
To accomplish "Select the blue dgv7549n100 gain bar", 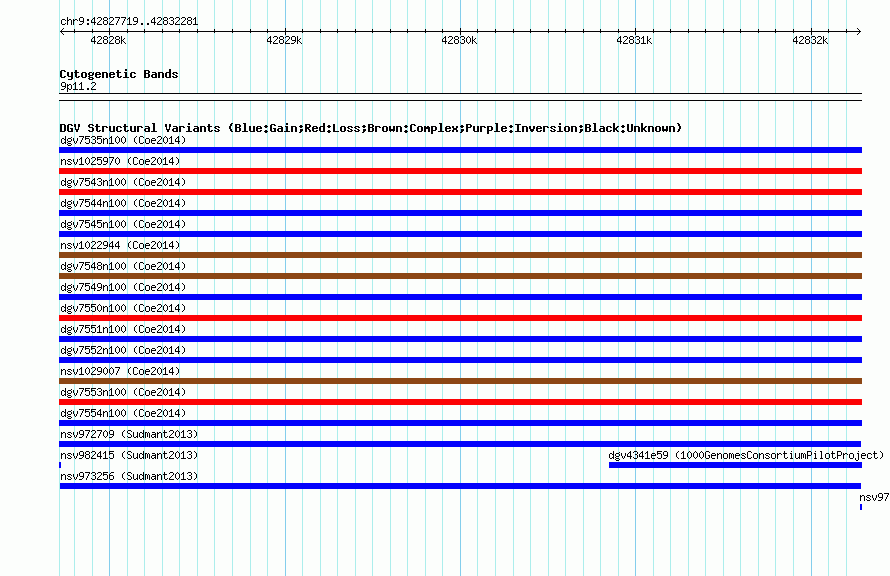I will [460, 297].
